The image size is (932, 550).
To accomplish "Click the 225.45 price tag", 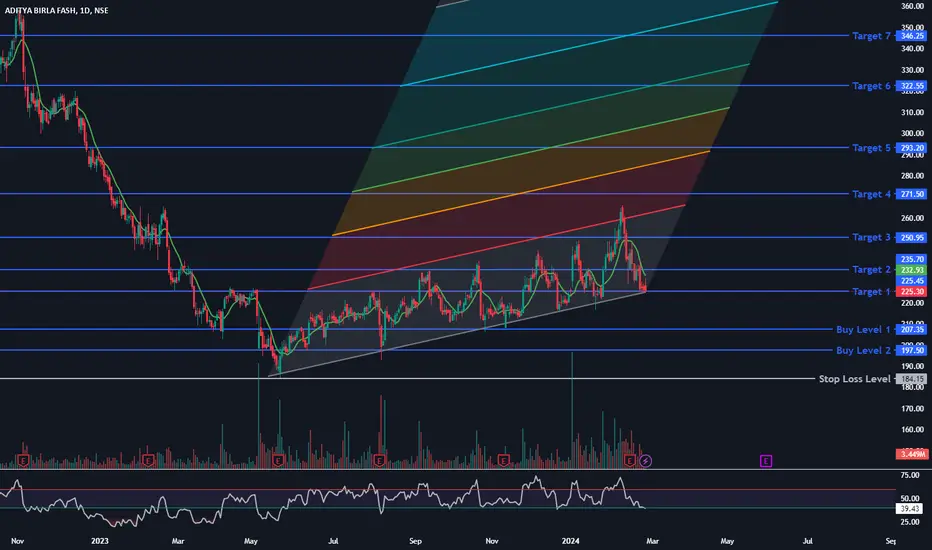I will point(912,281).
